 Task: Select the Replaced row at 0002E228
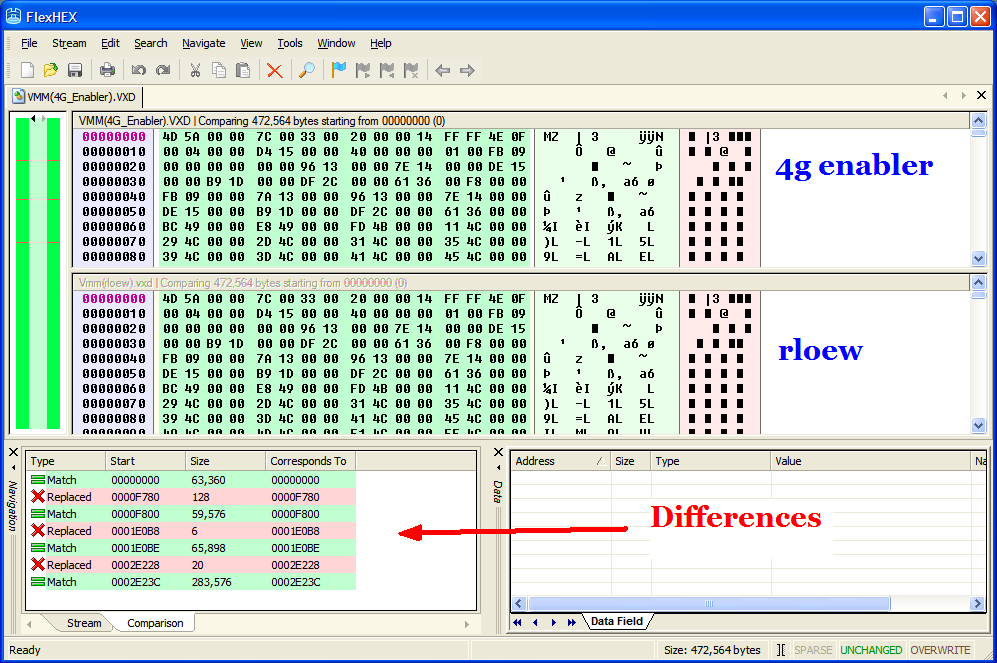pyautogui.click(x=191, y=565)
